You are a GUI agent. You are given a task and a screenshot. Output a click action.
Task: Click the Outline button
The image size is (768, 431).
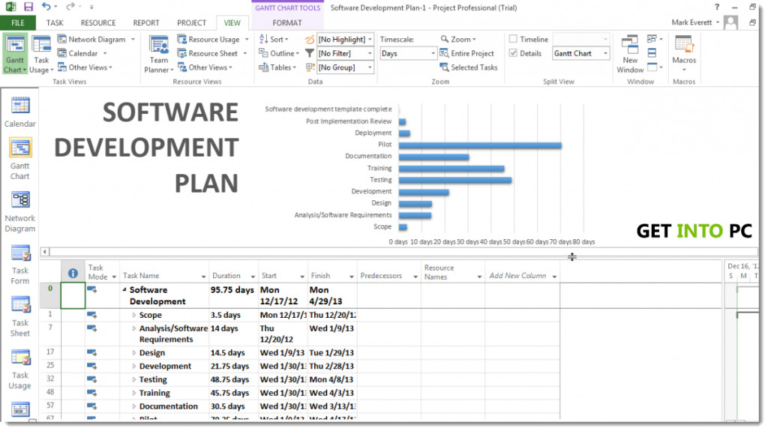279,53
